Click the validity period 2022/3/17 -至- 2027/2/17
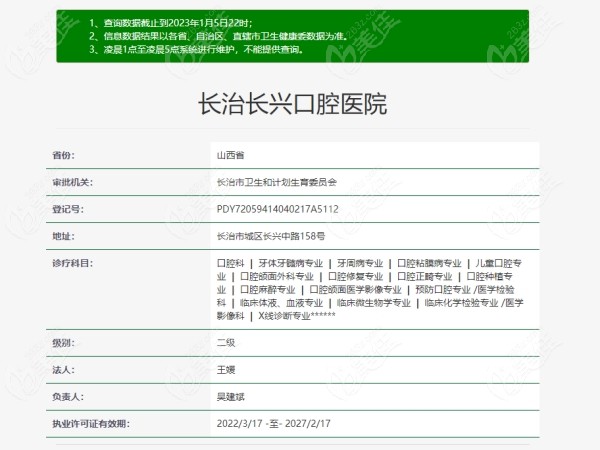 click(280, 423)
